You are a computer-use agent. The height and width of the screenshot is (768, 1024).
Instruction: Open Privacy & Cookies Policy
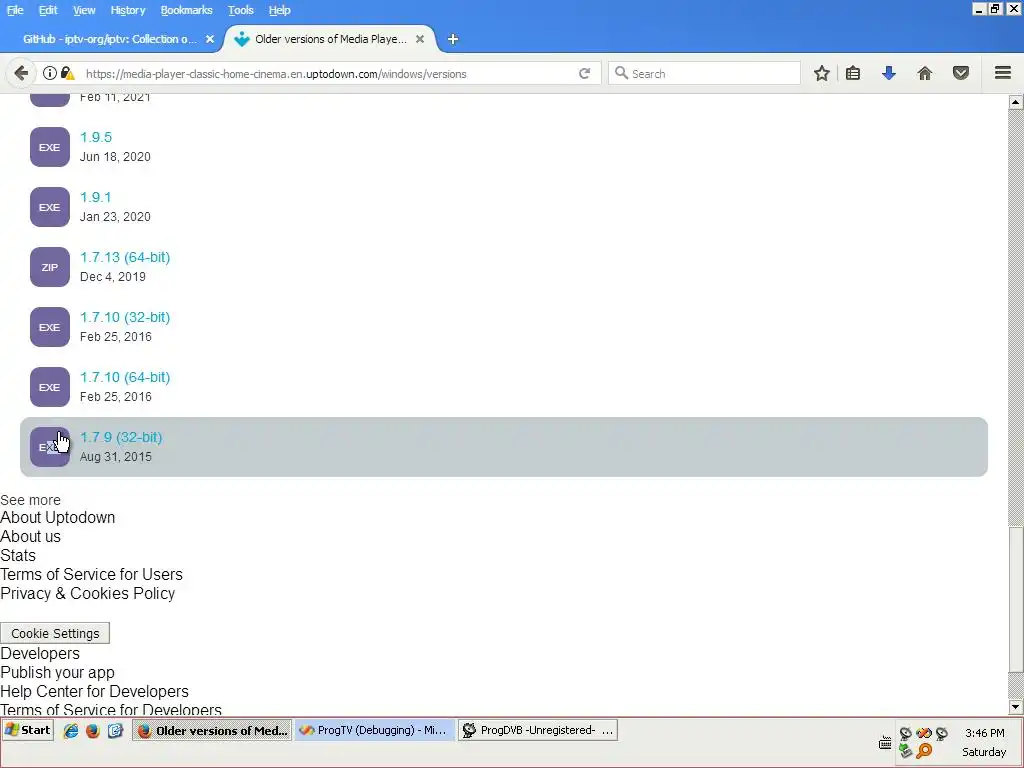point(88,594)
